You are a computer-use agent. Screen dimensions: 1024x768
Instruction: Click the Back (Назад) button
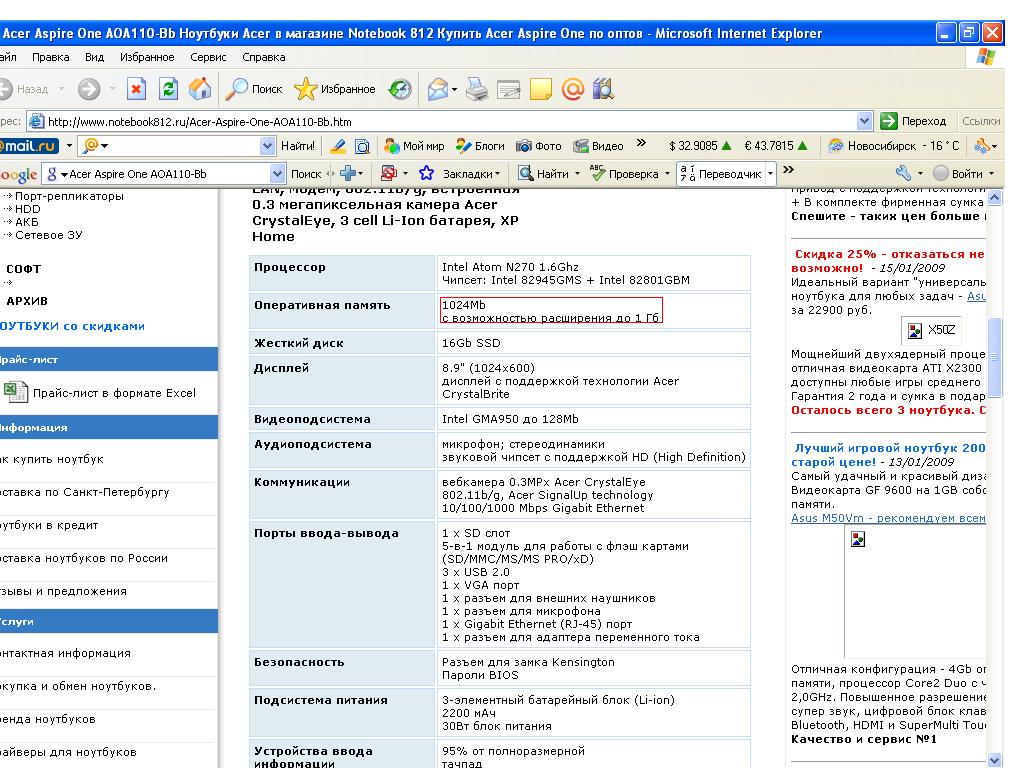pos(25,89)
